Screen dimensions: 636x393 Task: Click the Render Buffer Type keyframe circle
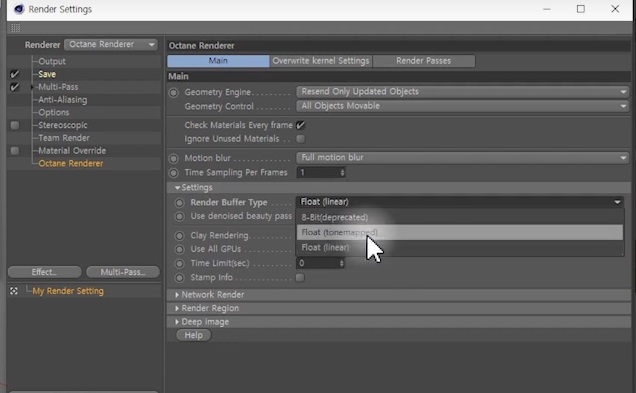(x=179, y=202)
